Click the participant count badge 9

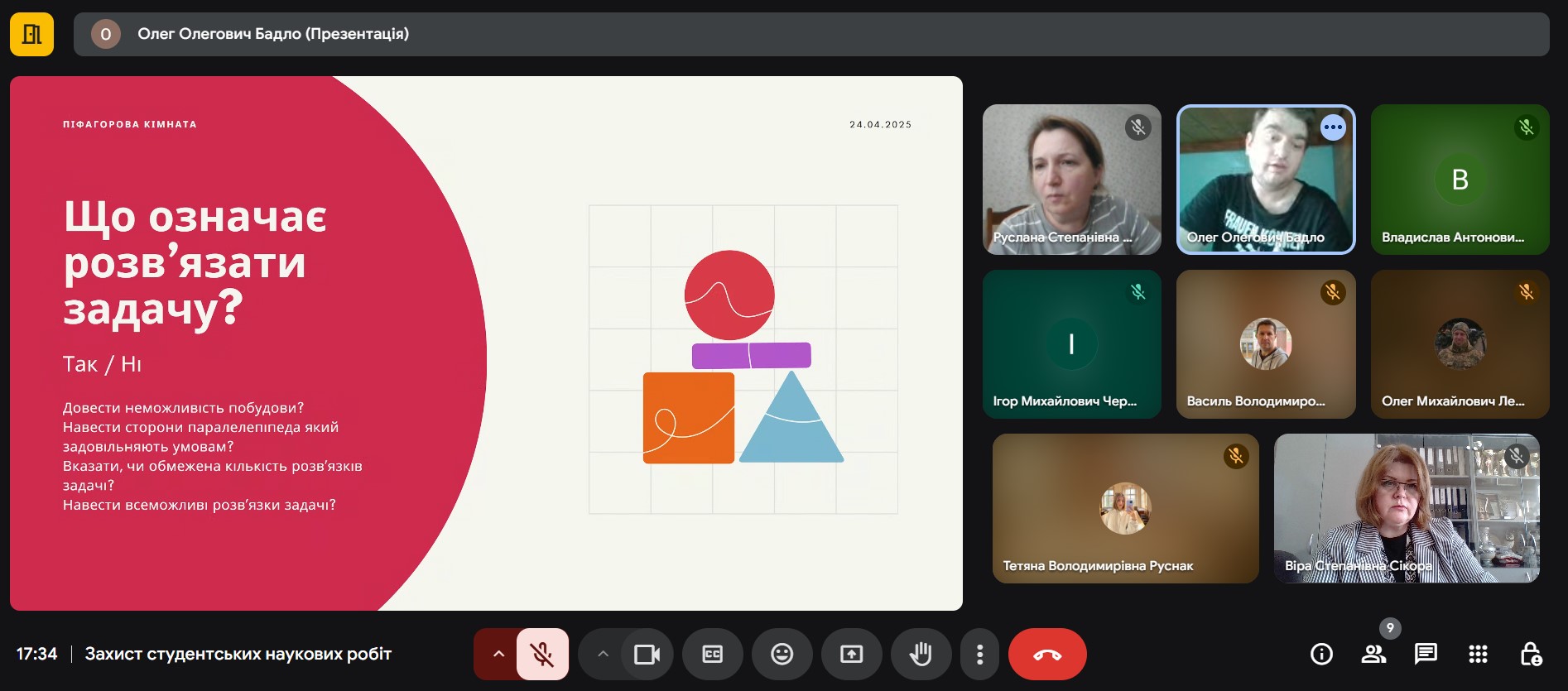pos(1390,628)
